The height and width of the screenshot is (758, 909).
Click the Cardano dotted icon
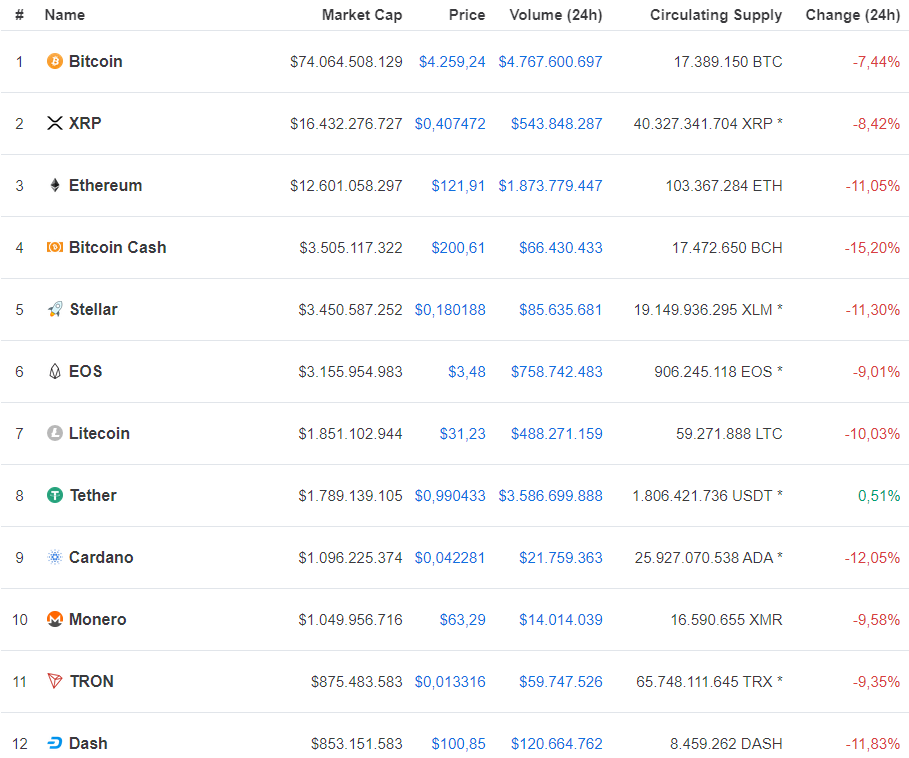pos(54,557)
